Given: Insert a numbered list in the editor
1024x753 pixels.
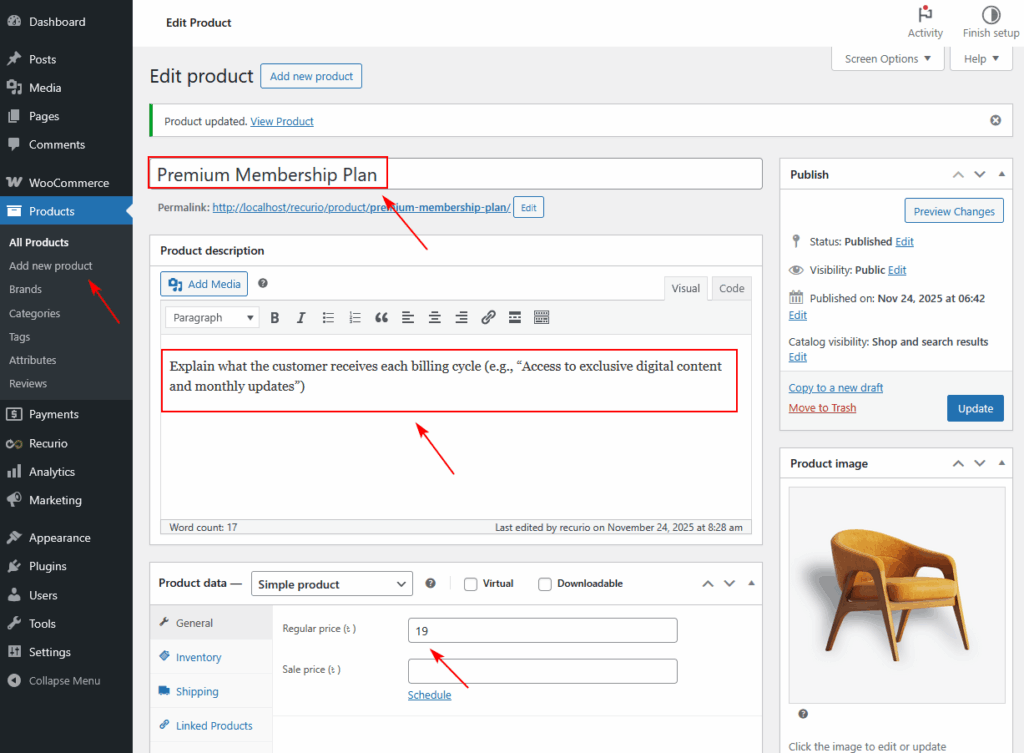Looking at the screenshot, I should tap(355, 317).
